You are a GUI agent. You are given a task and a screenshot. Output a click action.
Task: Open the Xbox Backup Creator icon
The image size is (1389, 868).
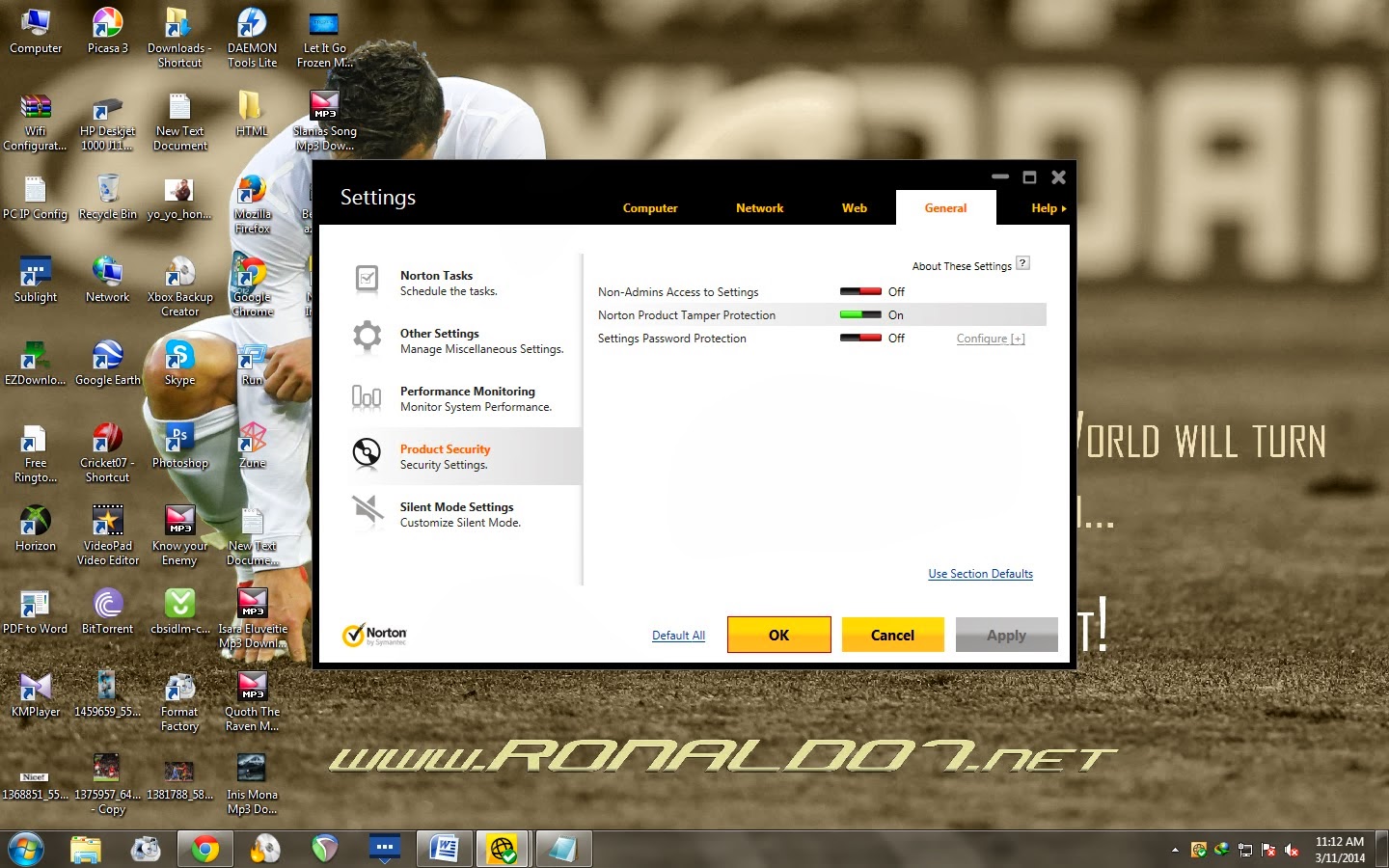click(x=179, y=286)
